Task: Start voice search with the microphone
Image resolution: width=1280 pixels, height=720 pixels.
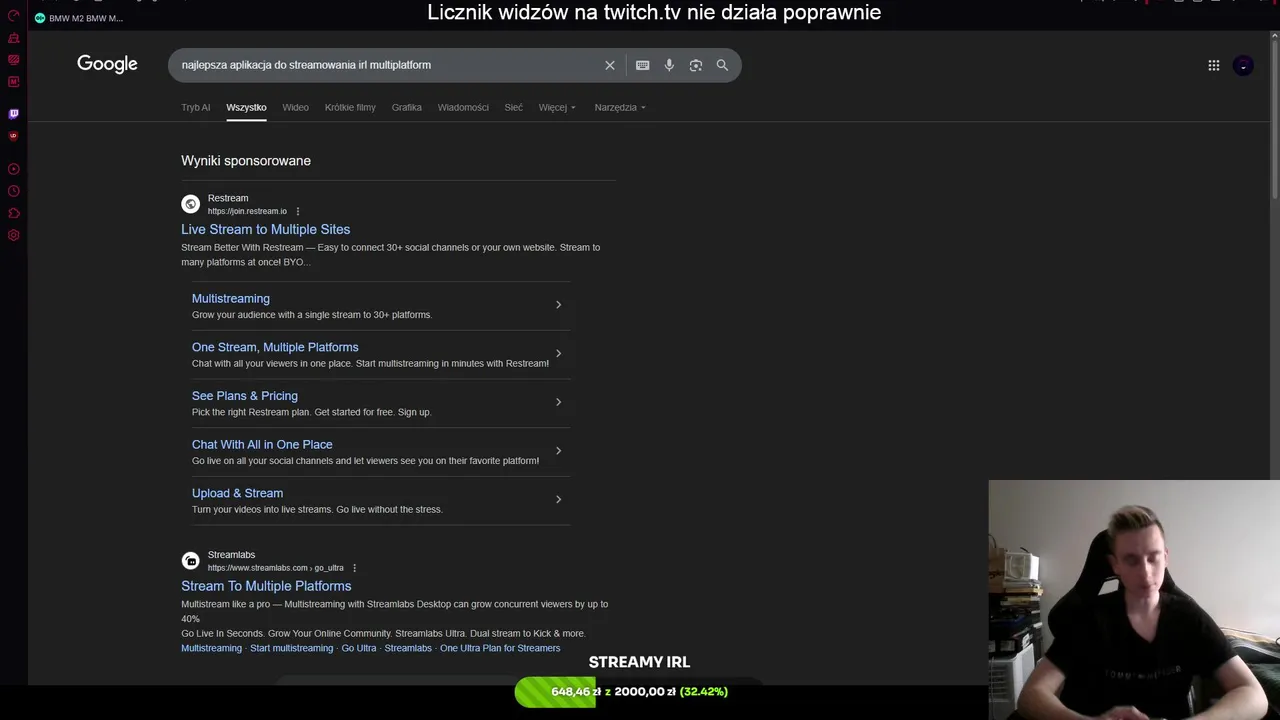Action: point(669,65)
